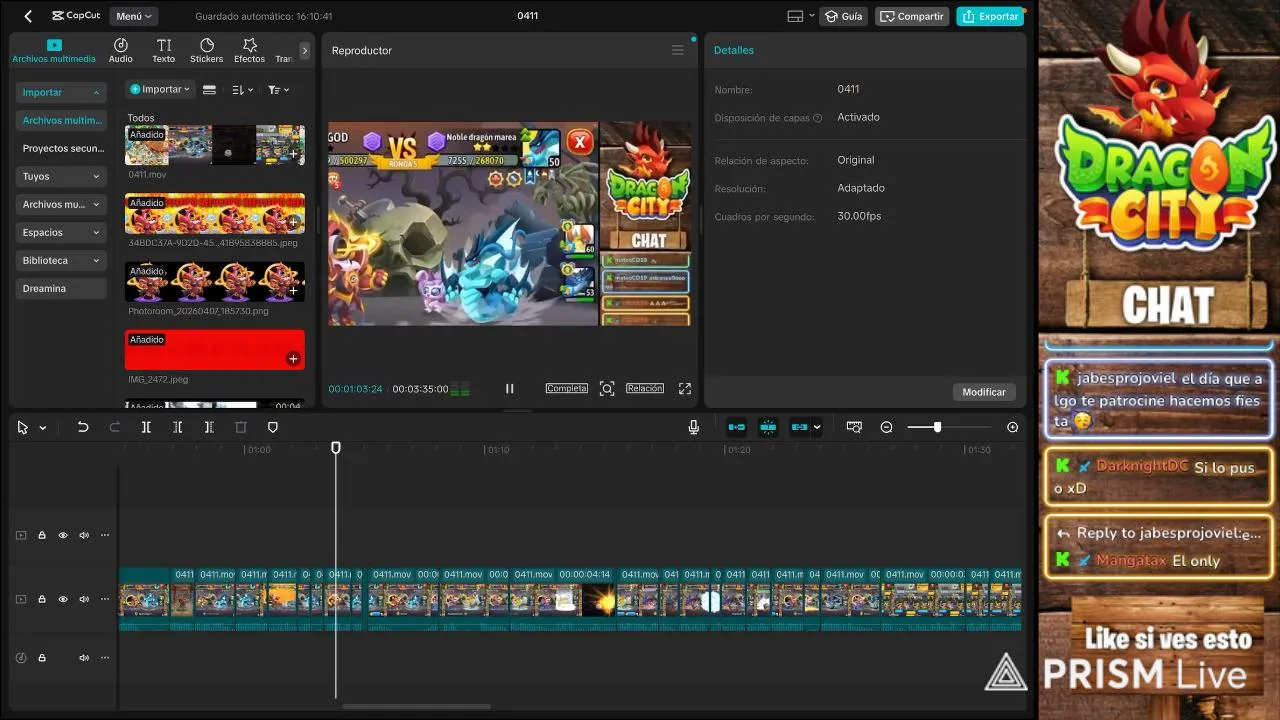
Task: Delete the selected clip
Action: (241, 427)
